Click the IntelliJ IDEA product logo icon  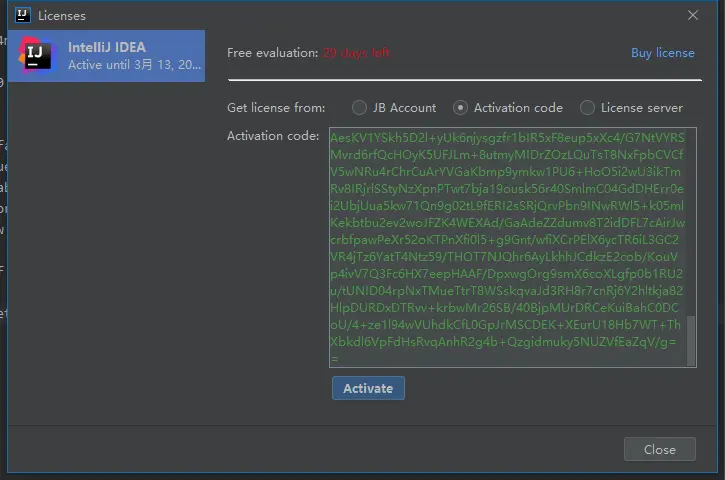[x=37, y=55]
